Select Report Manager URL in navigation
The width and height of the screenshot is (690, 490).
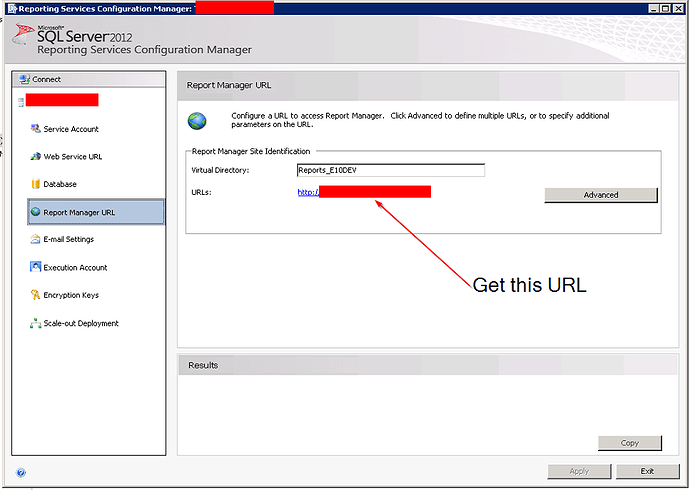(96, 212)
